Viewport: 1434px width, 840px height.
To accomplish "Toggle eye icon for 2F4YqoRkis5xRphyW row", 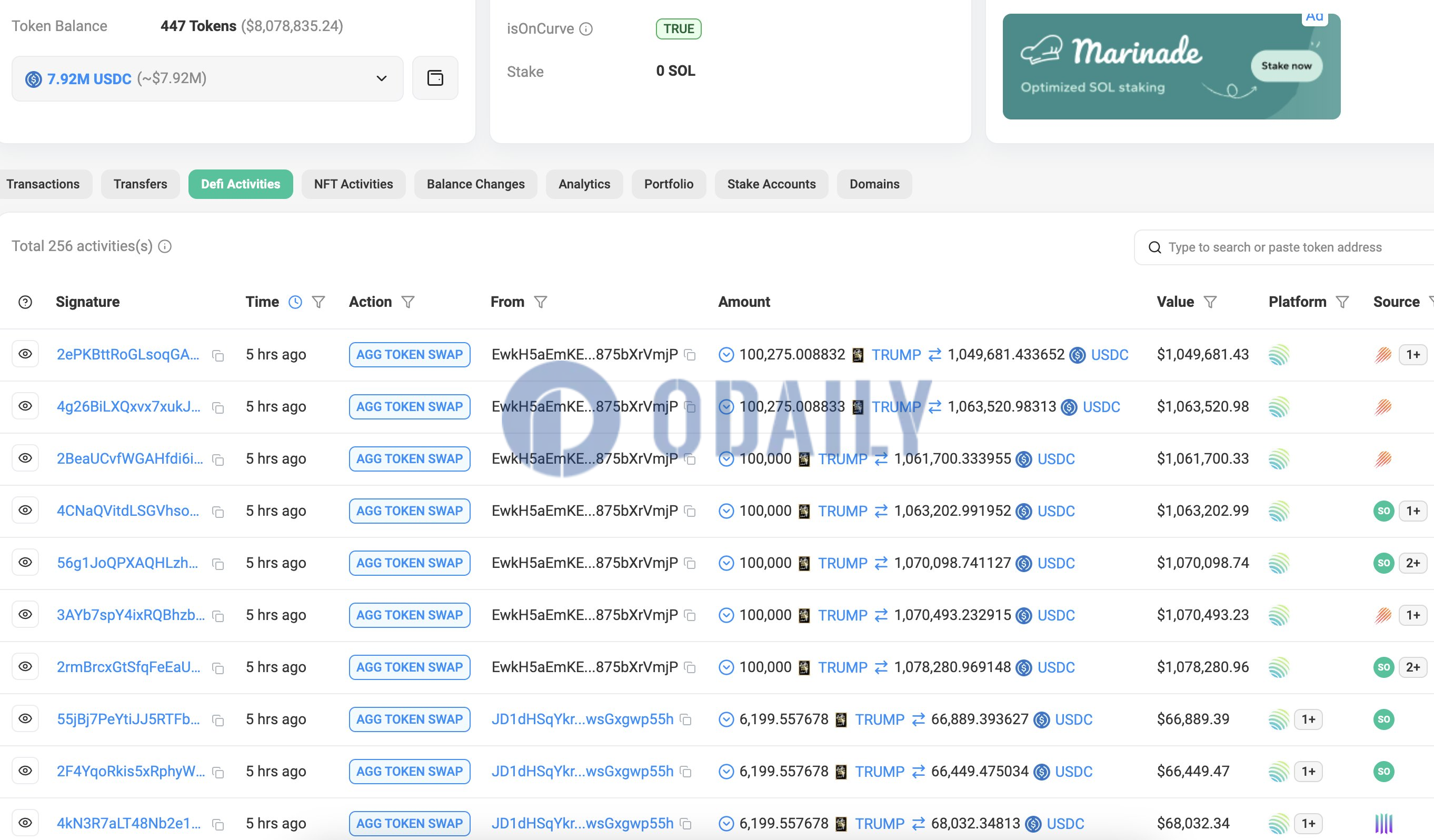I will click(25, 771).
